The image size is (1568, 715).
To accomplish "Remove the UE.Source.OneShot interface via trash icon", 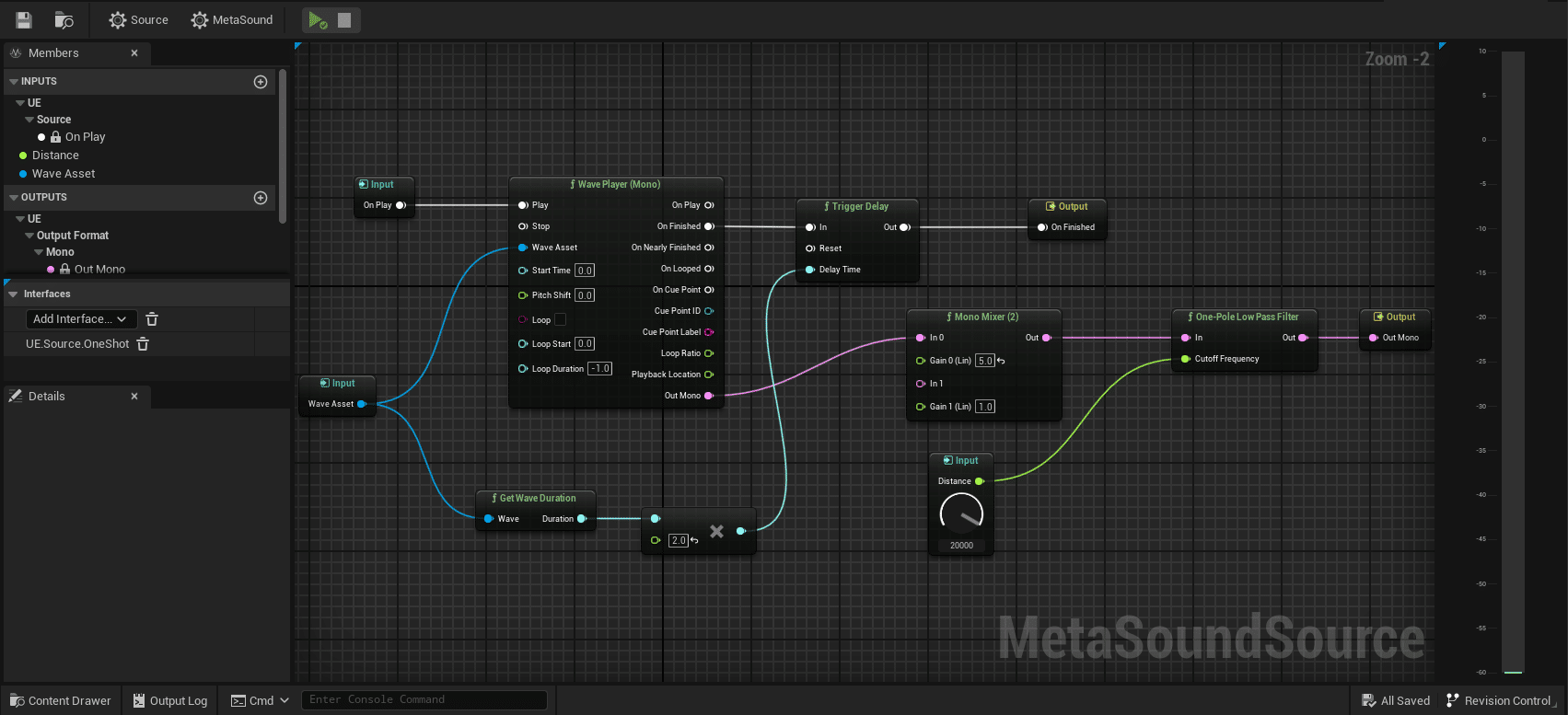I will (x=143, y=344).
